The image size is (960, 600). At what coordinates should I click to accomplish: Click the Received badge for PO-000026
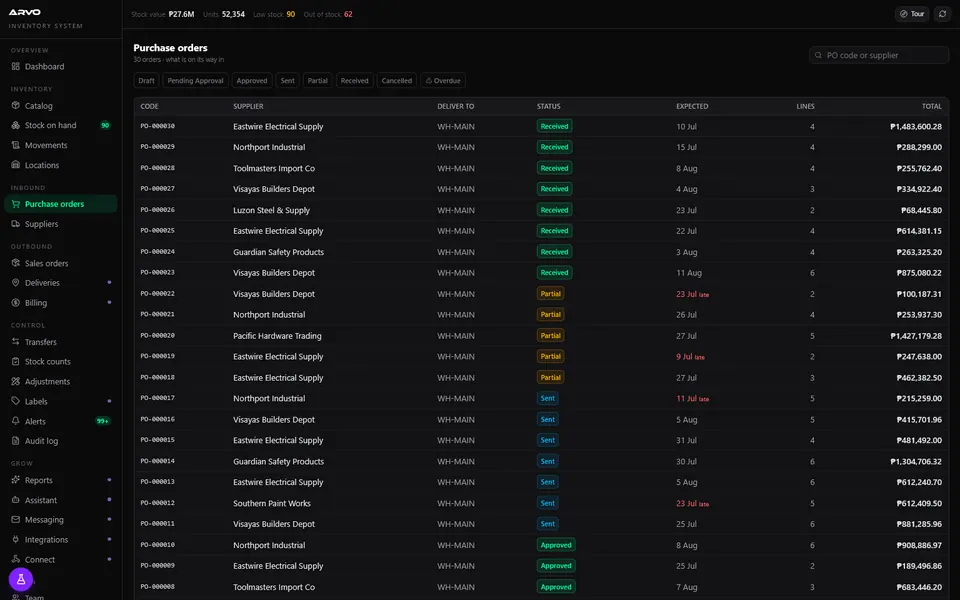click(554, 210)
